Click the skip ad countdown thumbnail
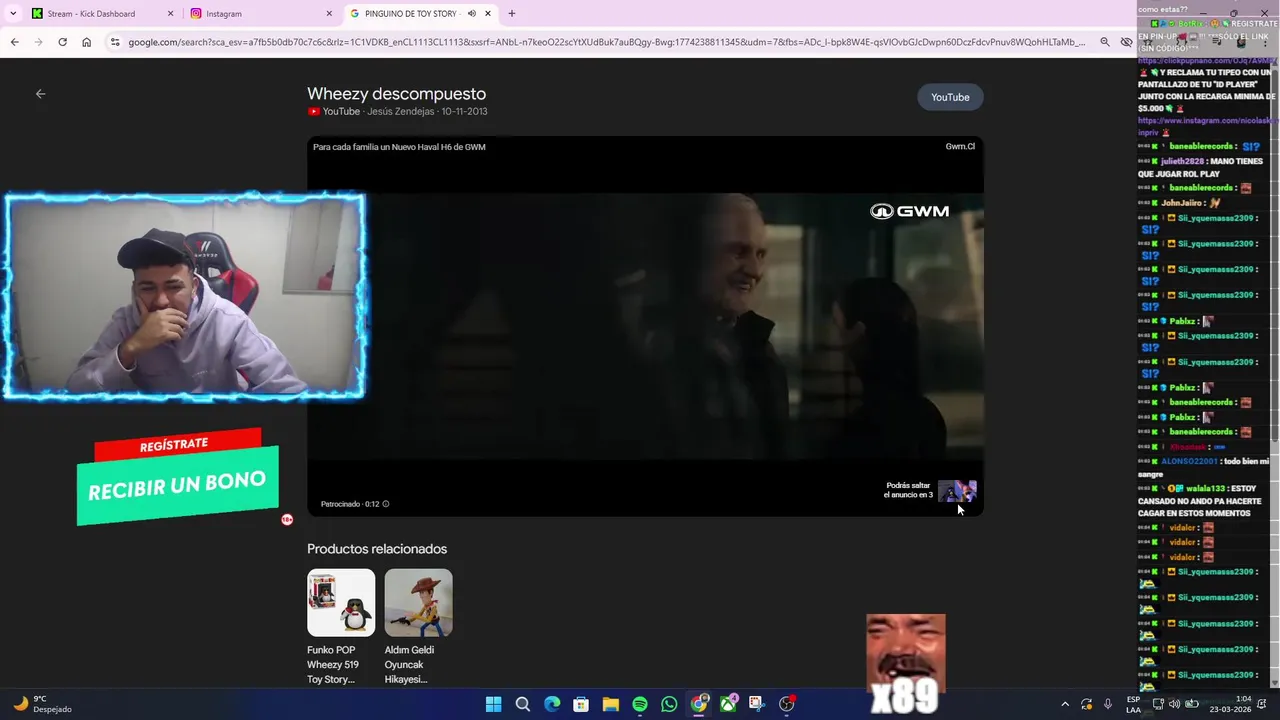 coord(957,491)
